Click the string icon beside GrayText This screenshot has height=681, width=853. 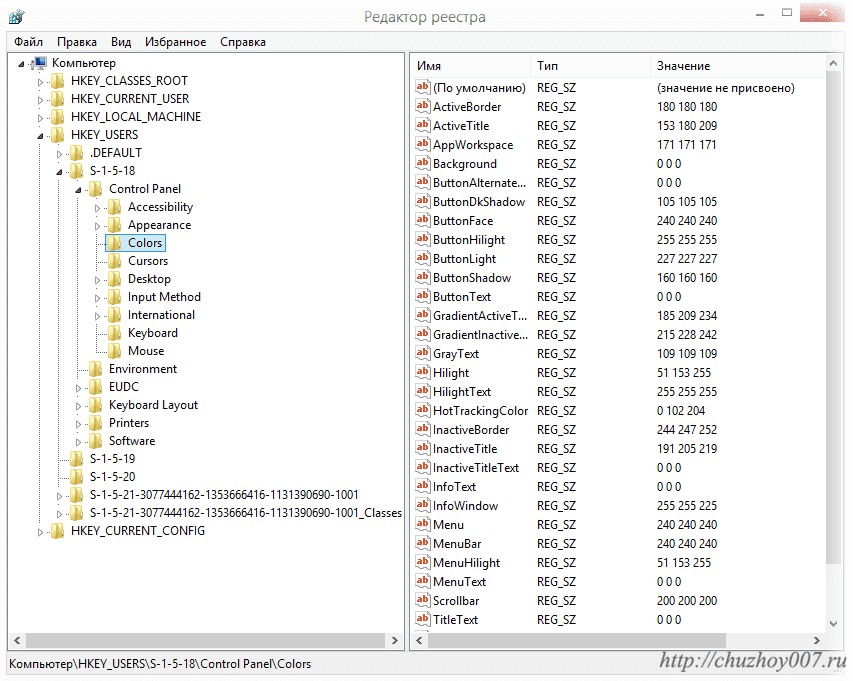[x=423, y=354]
